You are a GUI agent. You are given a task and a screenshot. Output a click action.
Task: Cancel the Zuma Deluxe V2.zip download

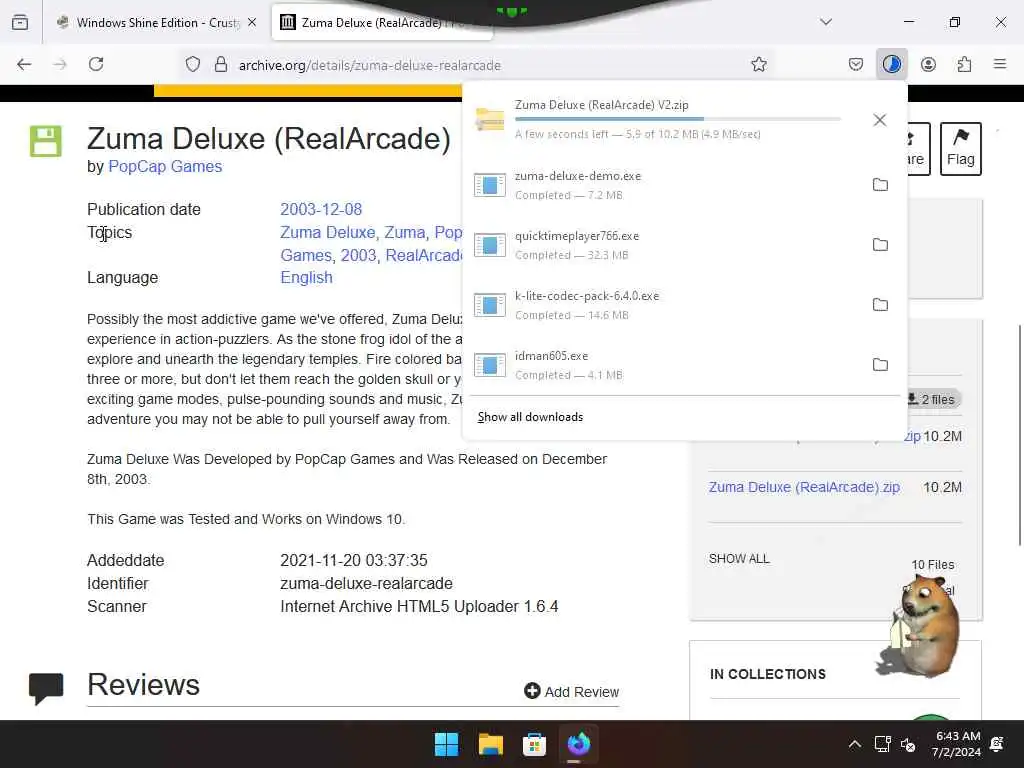pyautogui.click(x=880, y=120)
